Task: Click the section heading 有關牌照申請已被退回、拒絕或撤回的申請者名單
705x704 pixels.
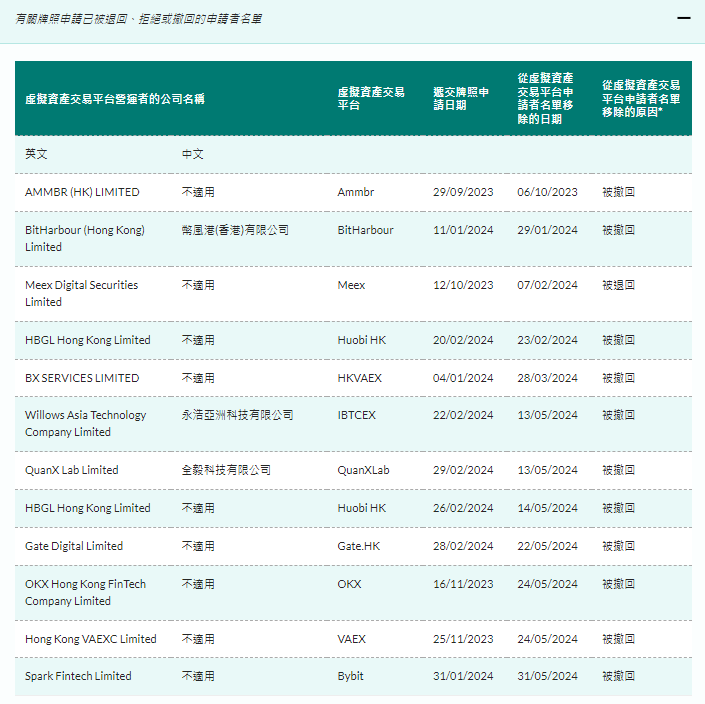Action: pos(139,19)
